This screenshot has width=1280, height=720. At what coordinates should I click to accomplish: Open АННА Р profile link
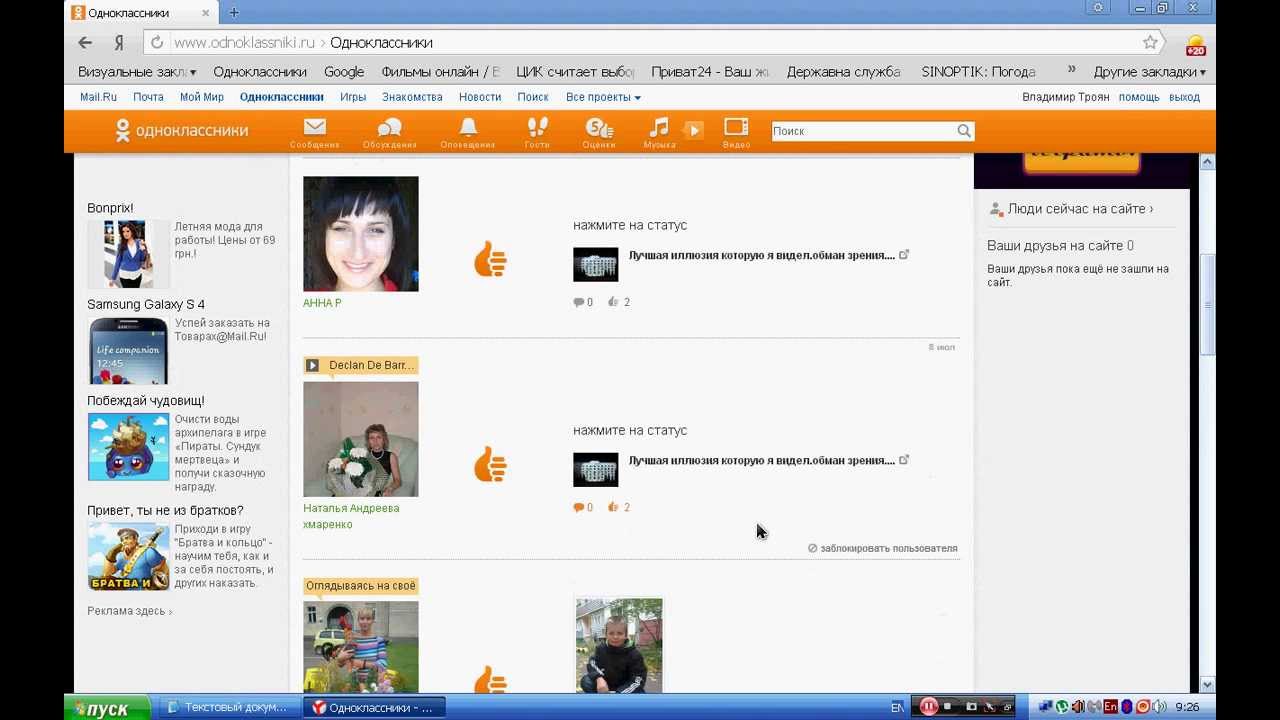[x=322, y=303]
